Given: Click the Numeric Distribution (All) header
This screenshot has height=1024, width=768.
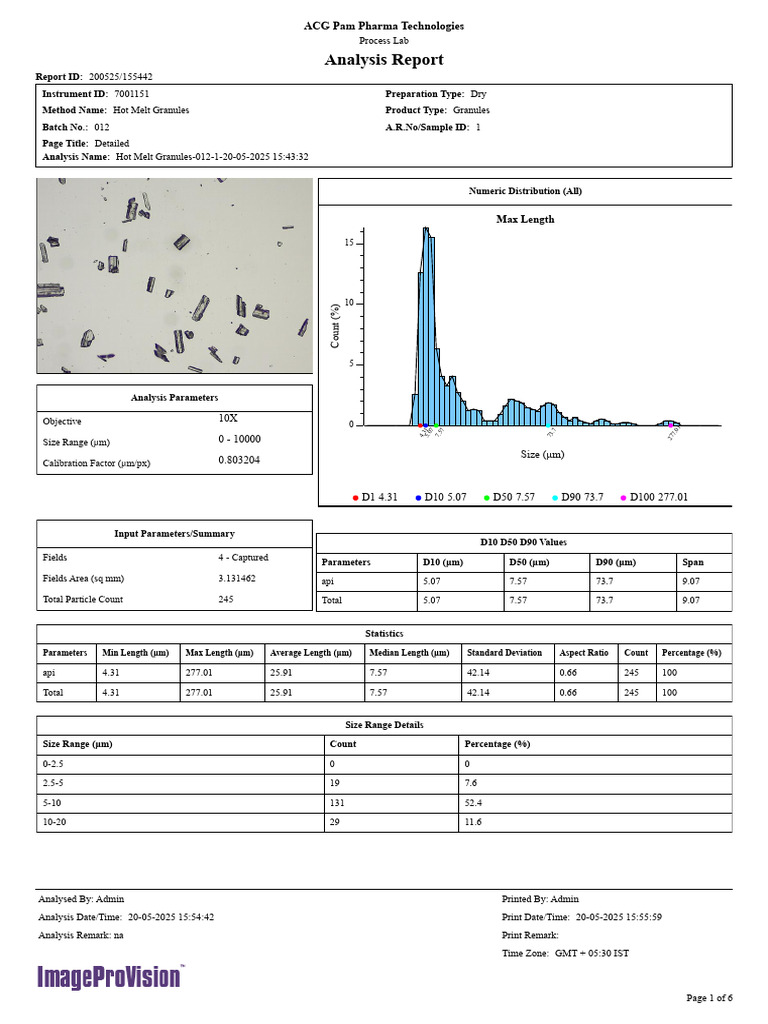Looking at the screenshot, I should pyautogui.click(x=525, y=191).
